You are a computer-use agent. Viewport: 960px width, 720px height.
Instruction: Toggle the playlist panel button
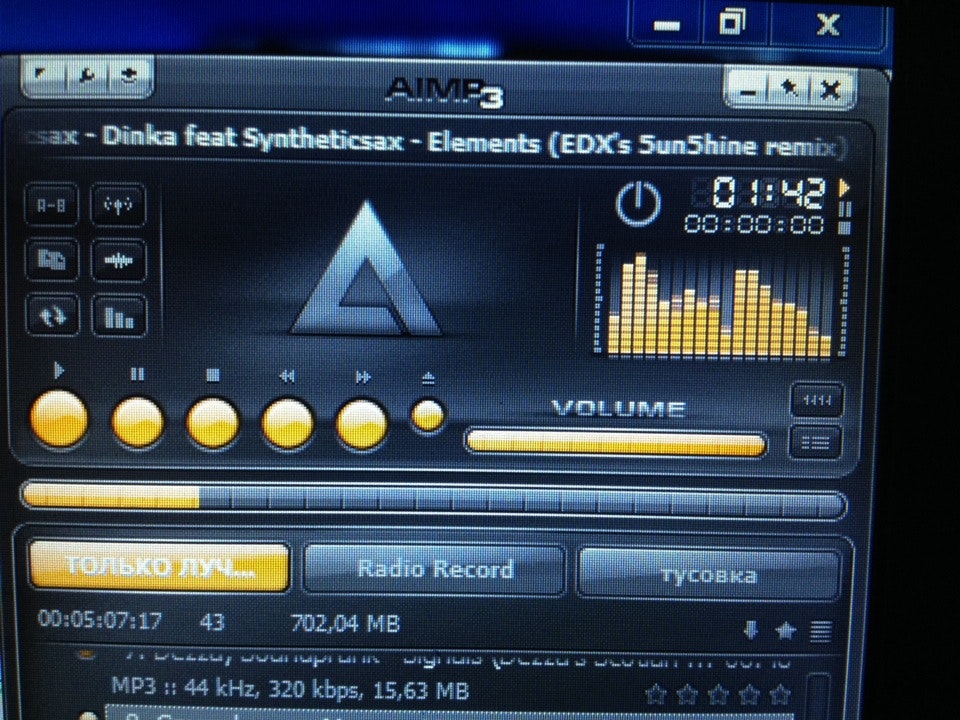click(x=816, y=441)
